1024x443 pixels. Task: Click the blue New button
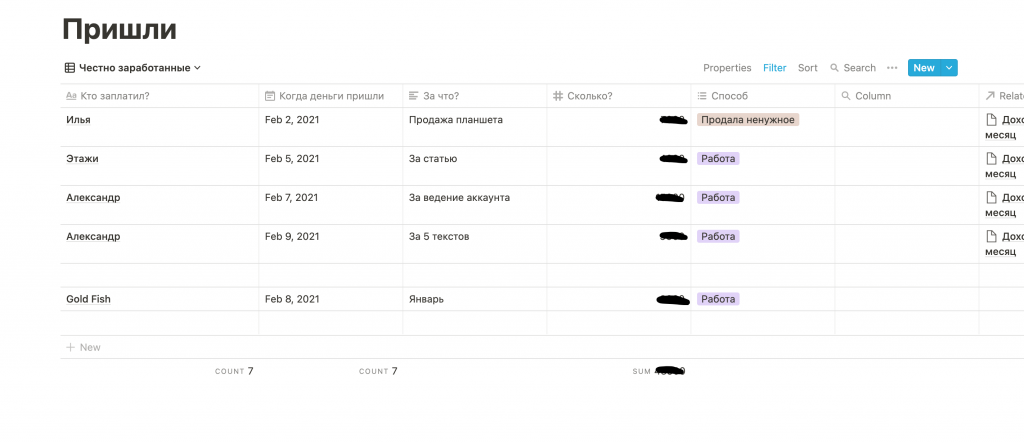[923, 68]
